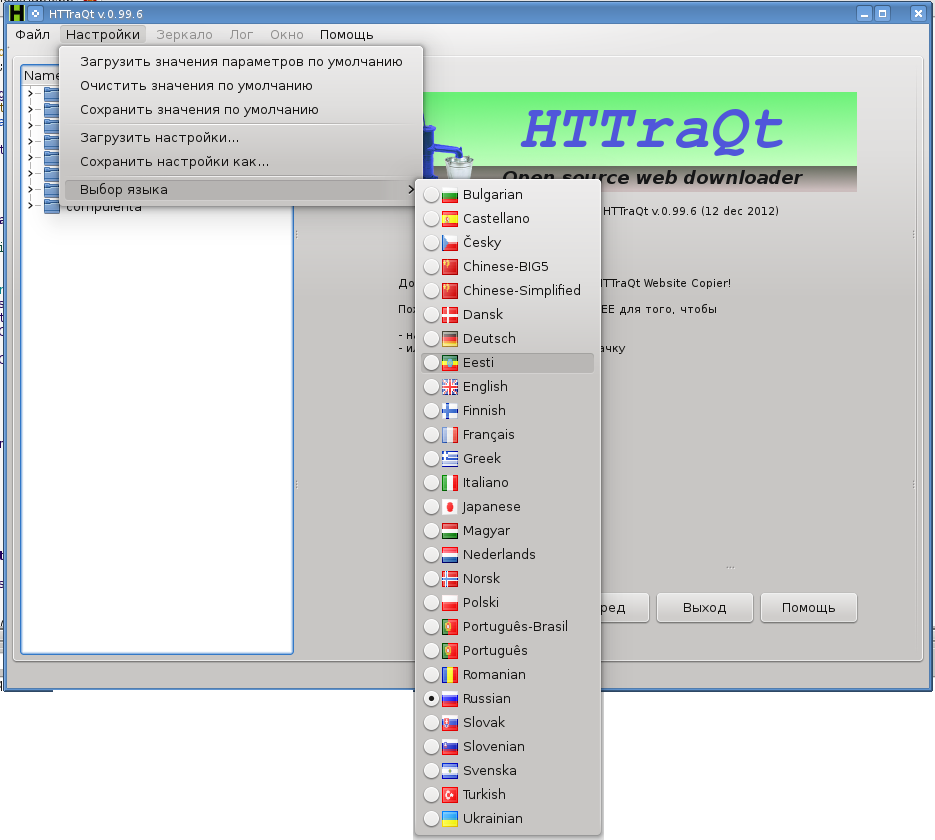The height and width of the screenshot is (840, 935).
Task: Click the German flag icon beside Deutsch
Action: (x=450, y=339)
